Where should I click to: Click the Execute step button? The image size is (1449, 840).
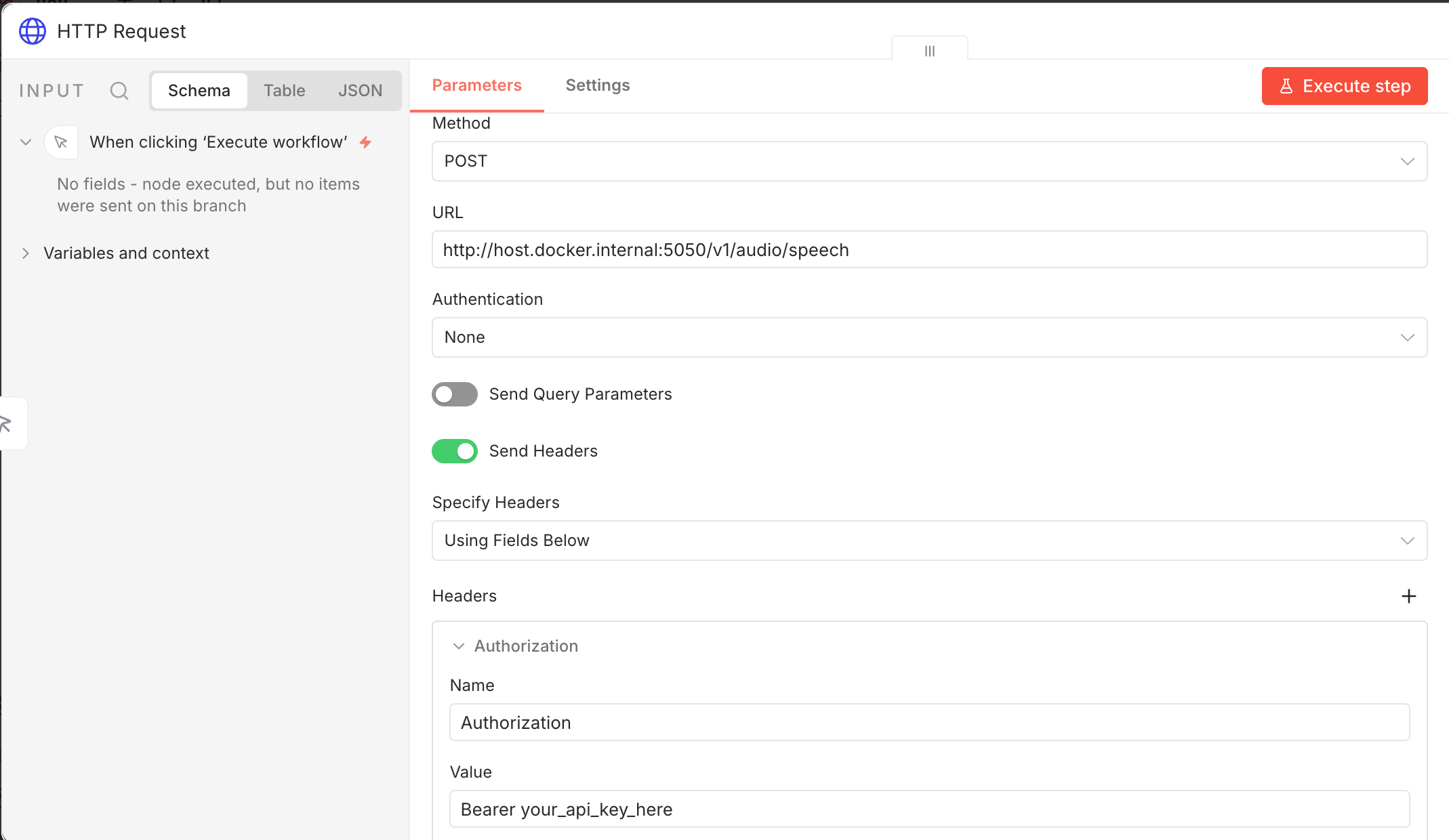point(1345,86)
